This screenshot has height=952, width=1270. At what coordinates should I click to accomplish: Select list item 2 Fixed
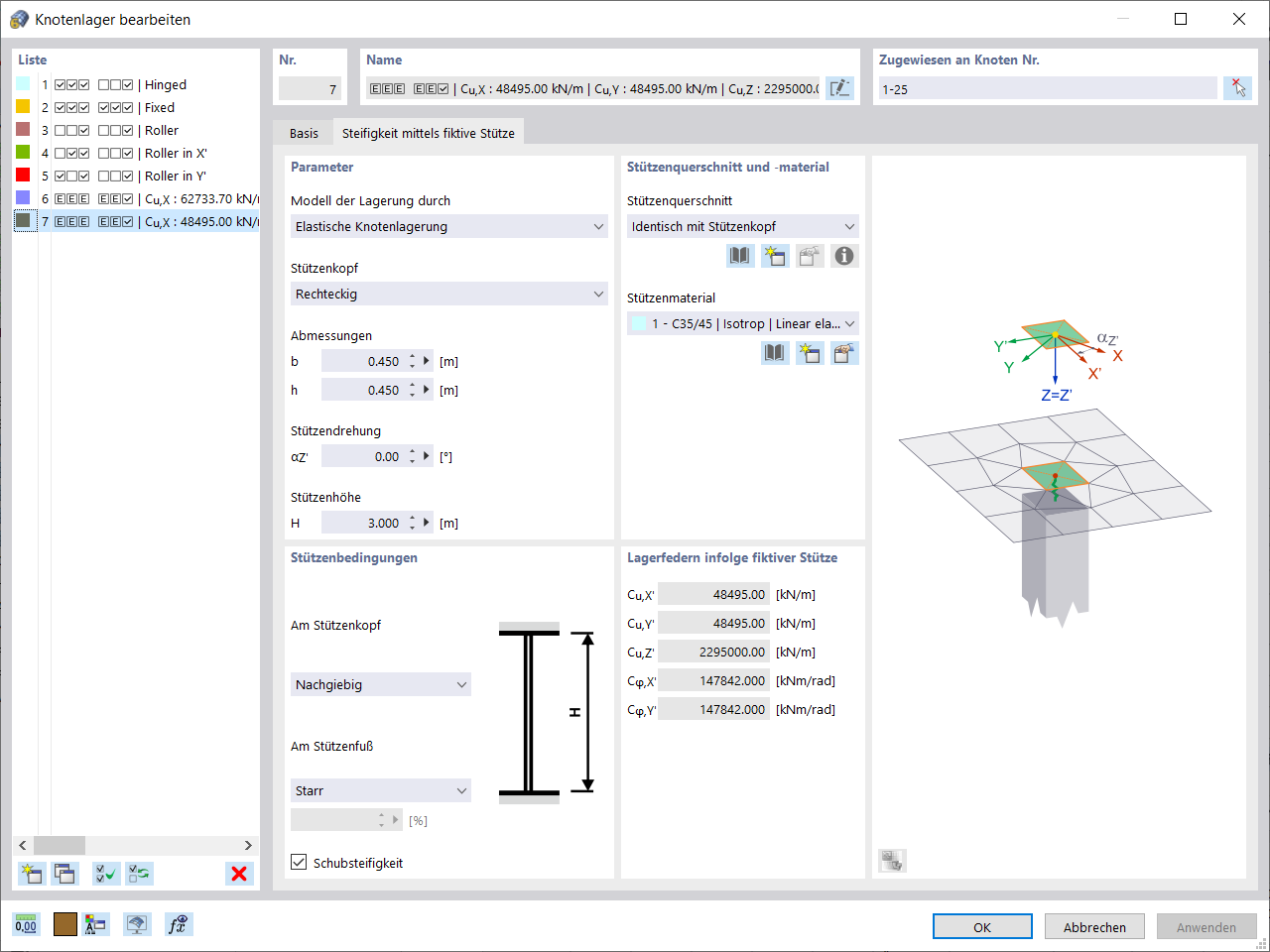click(137, 107)
